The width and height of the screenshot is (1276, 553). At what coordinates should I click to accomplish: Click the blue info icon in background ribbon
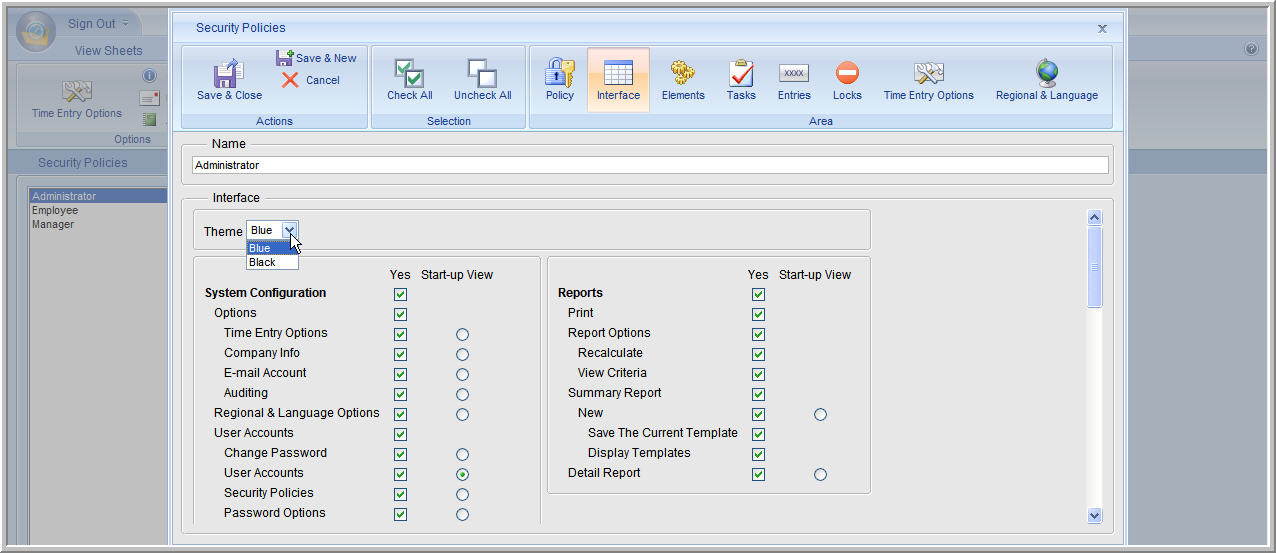click(149, 76)
